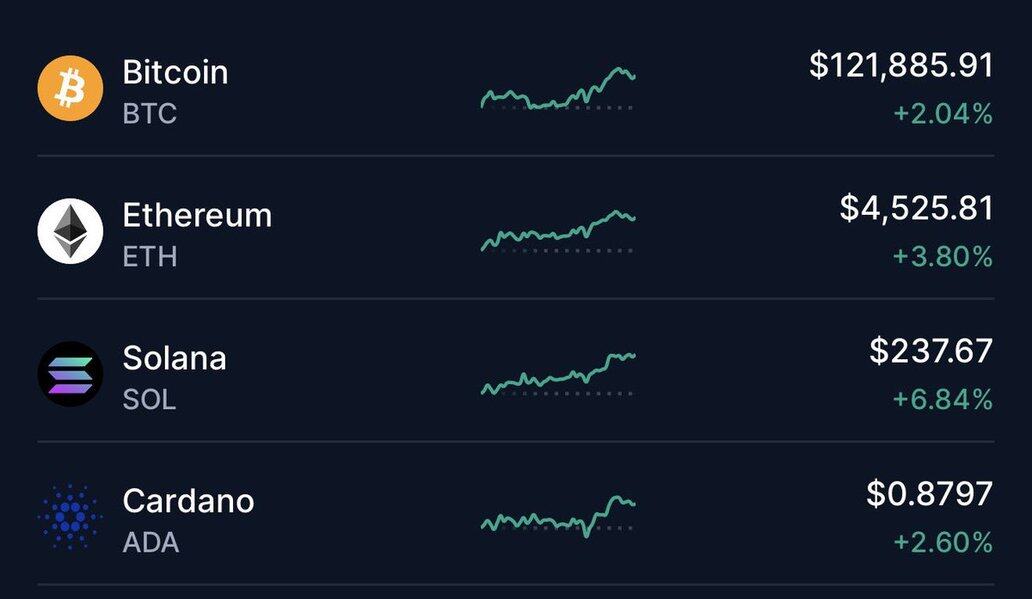
Task: Select the Bitcoin asset name
Action: [x=175, y=72]
